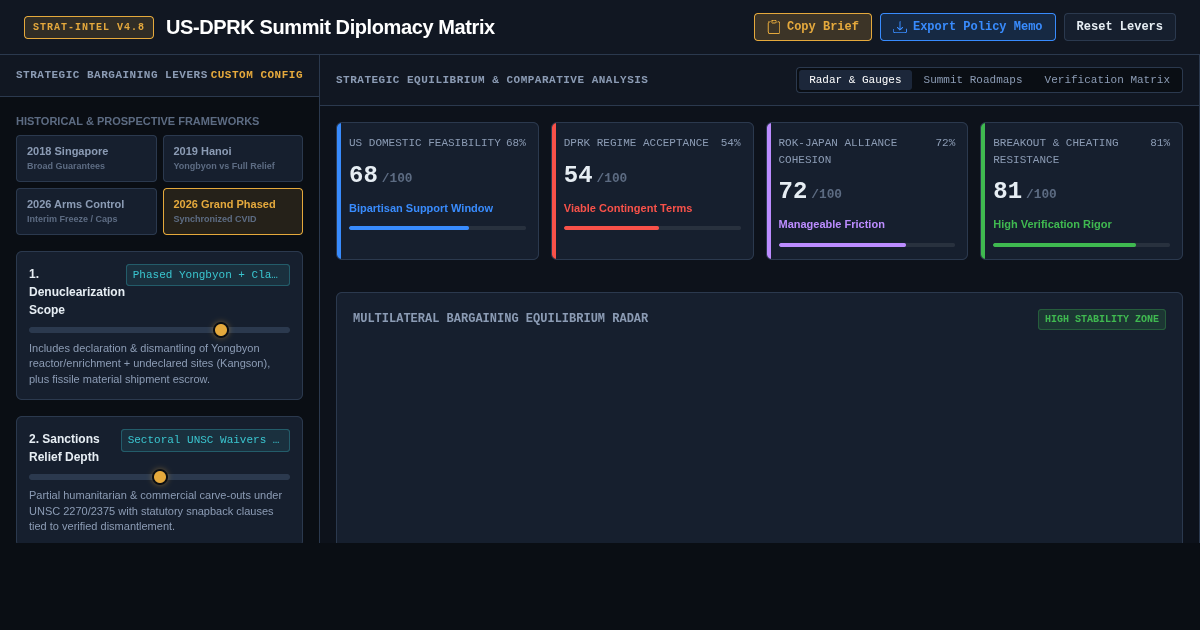Click the Denuclearization Scope slider handle

221,330
